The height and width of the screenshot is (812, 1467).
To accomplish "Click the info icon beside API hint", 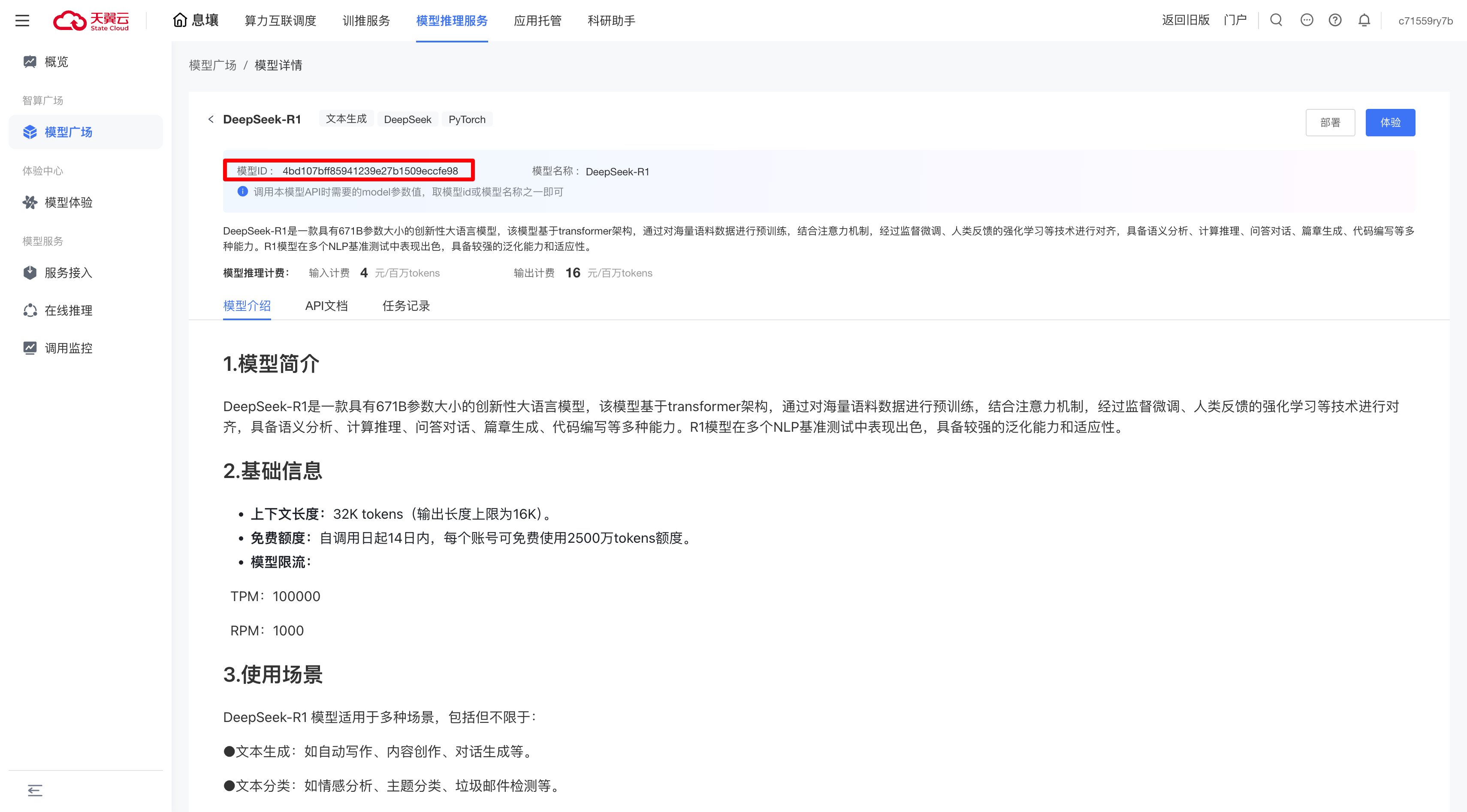I will (243, 192).
